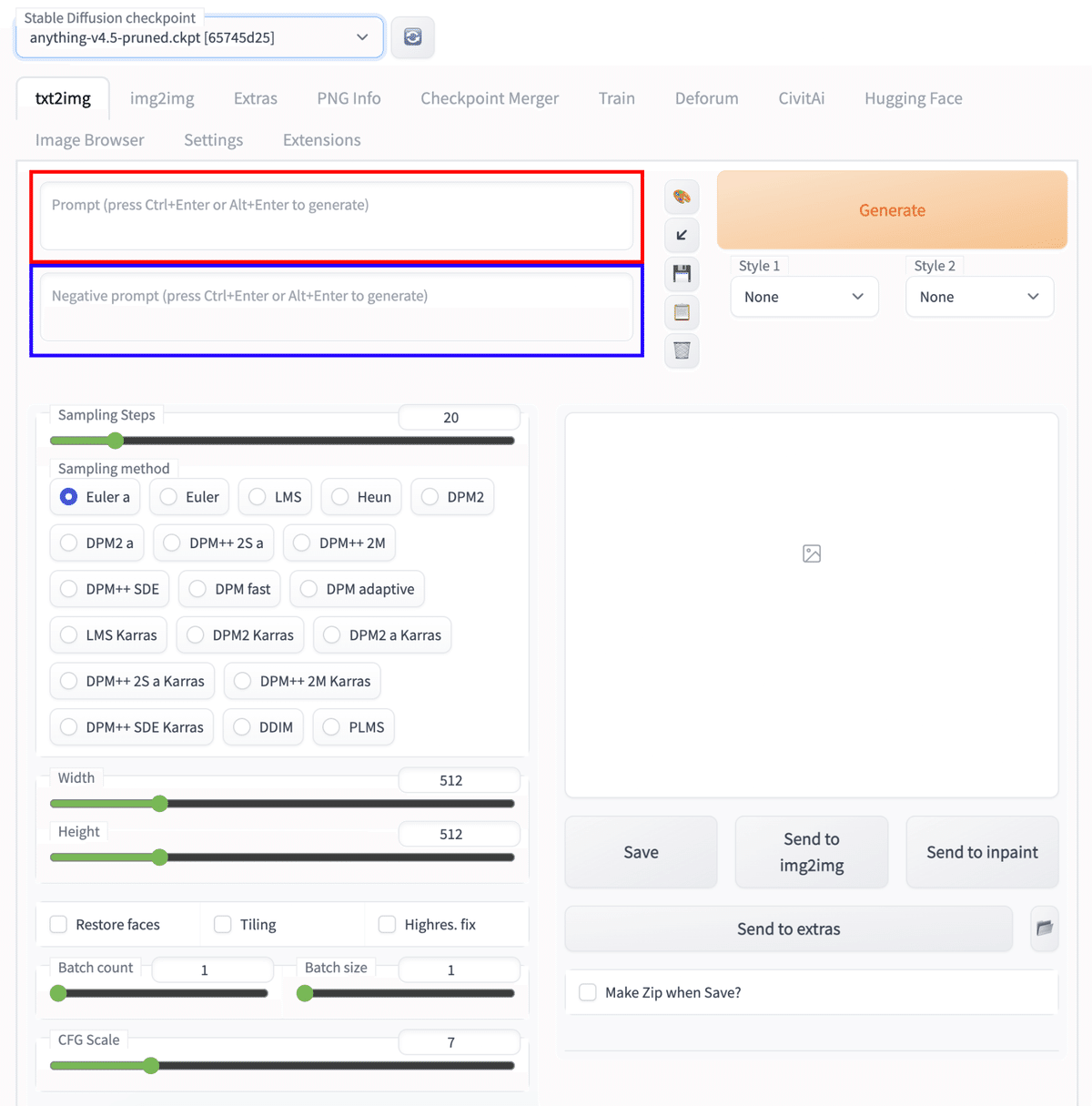Click the Batch size slider handle

coord(305,993)
